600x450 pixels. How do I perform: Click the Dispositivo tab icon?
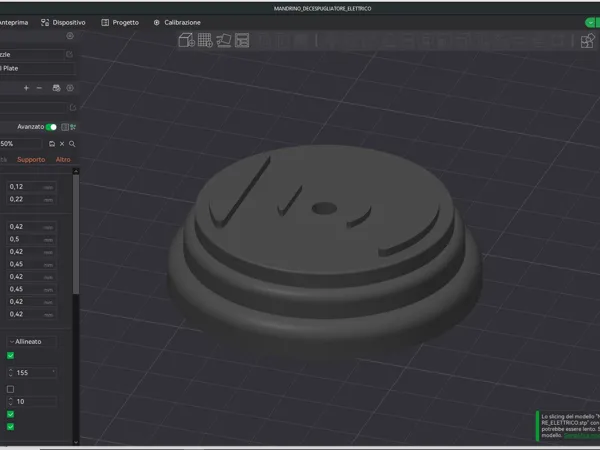click(45, 23)
